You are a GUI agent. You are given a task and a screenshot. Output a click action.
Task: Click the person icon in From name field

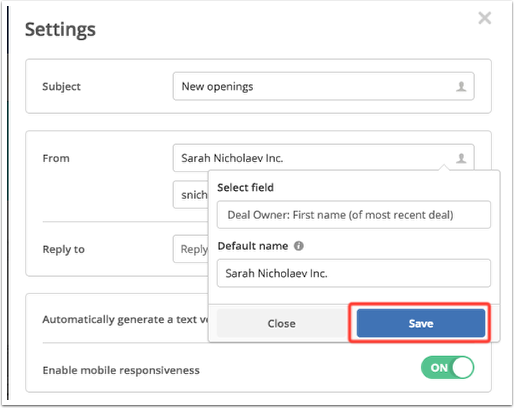[x=461, y=158]
